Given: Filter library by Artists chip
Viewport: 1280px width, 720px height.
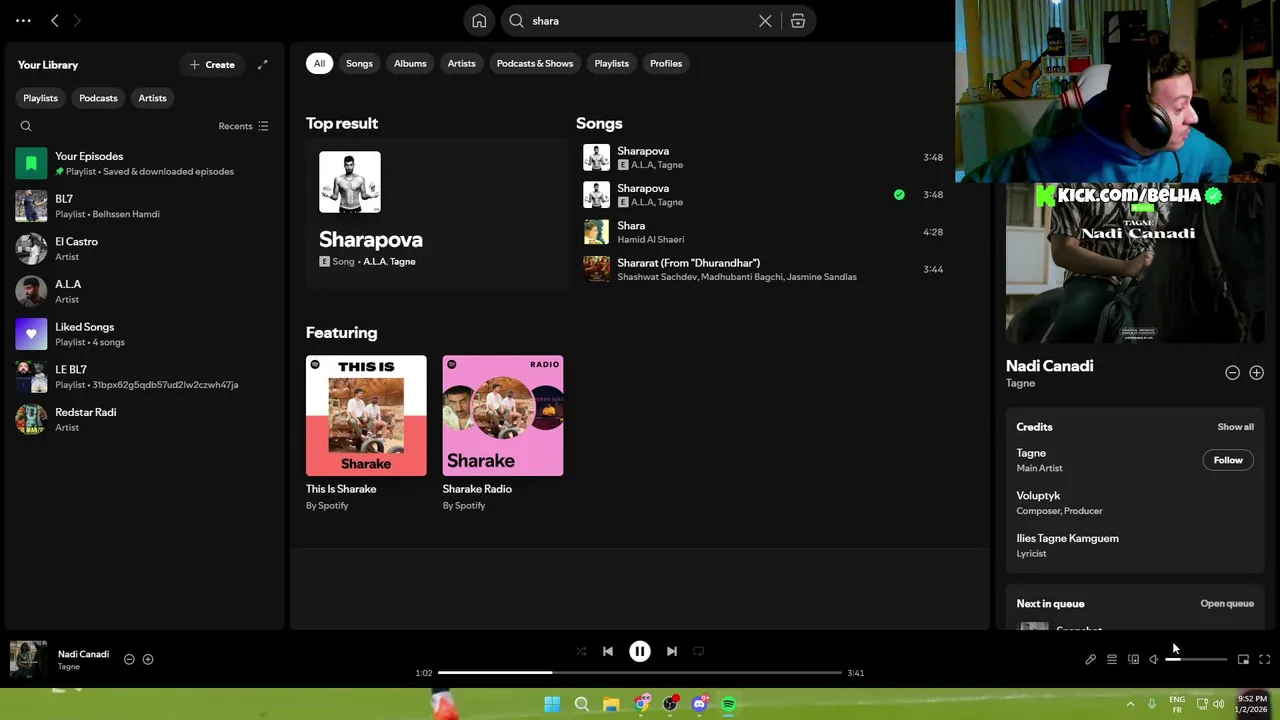Looking at the screenshot, I should click(x=152, y=98).
